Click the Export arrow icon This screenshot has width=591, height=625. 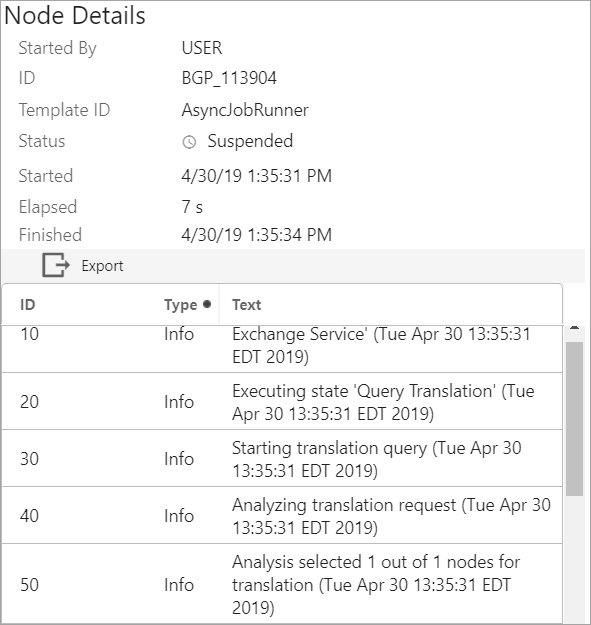tap(56, 265)
